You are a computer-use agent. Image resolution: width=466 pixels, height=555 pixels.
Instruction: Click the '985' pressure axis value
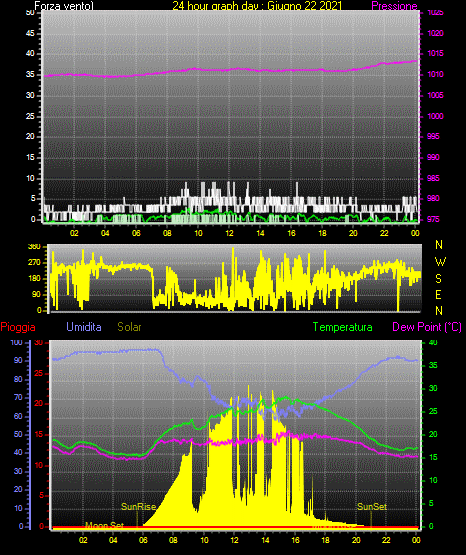[x=433, y=178]
